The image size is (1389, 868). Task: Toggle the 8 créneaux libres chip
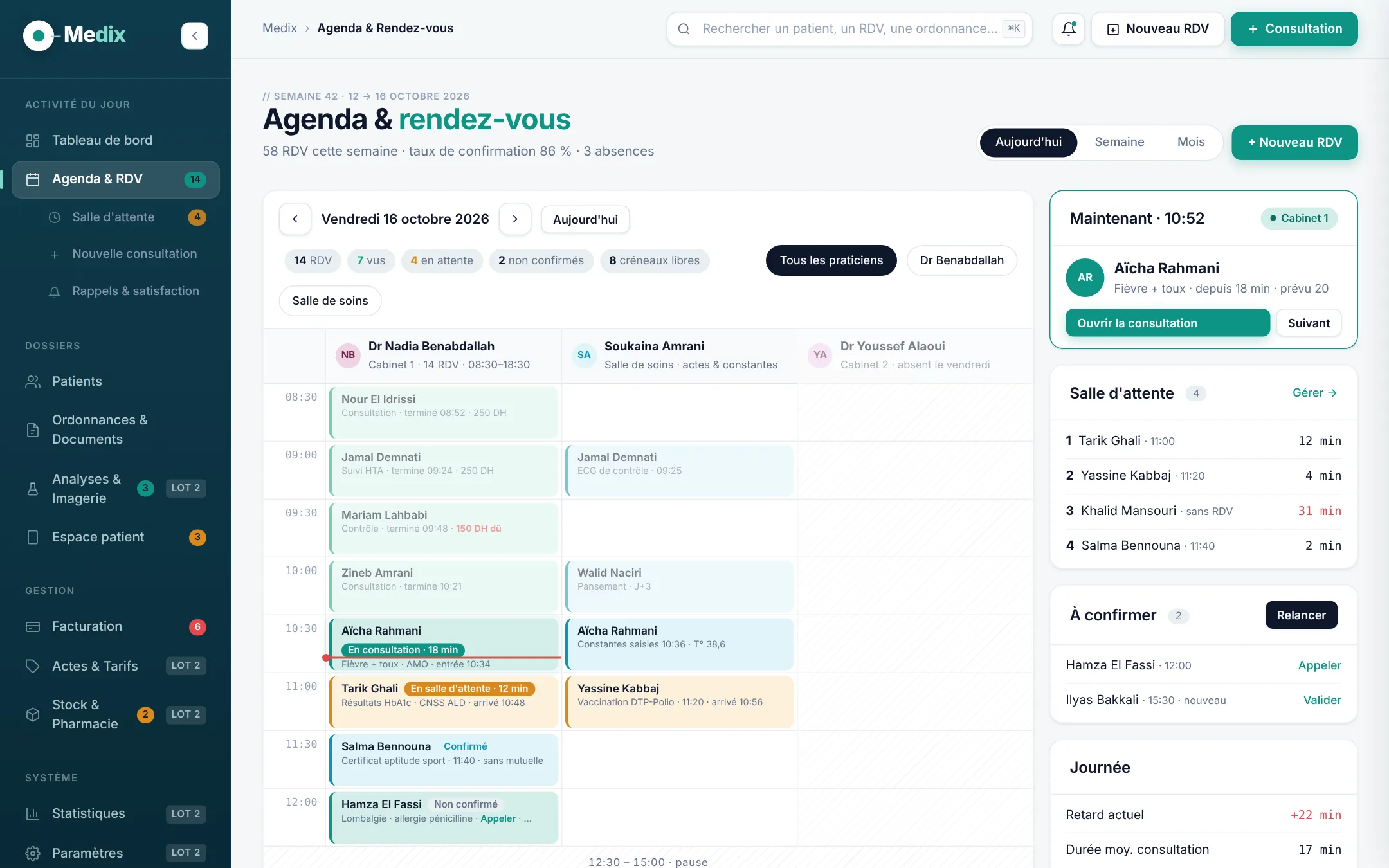coord(655,261)
